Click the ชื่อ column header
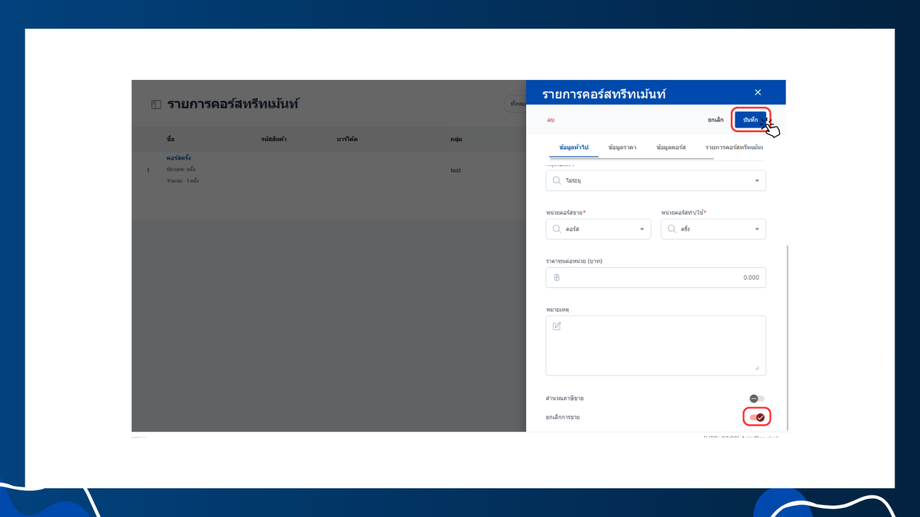920x517 pixels. click(x=170, y=139)
